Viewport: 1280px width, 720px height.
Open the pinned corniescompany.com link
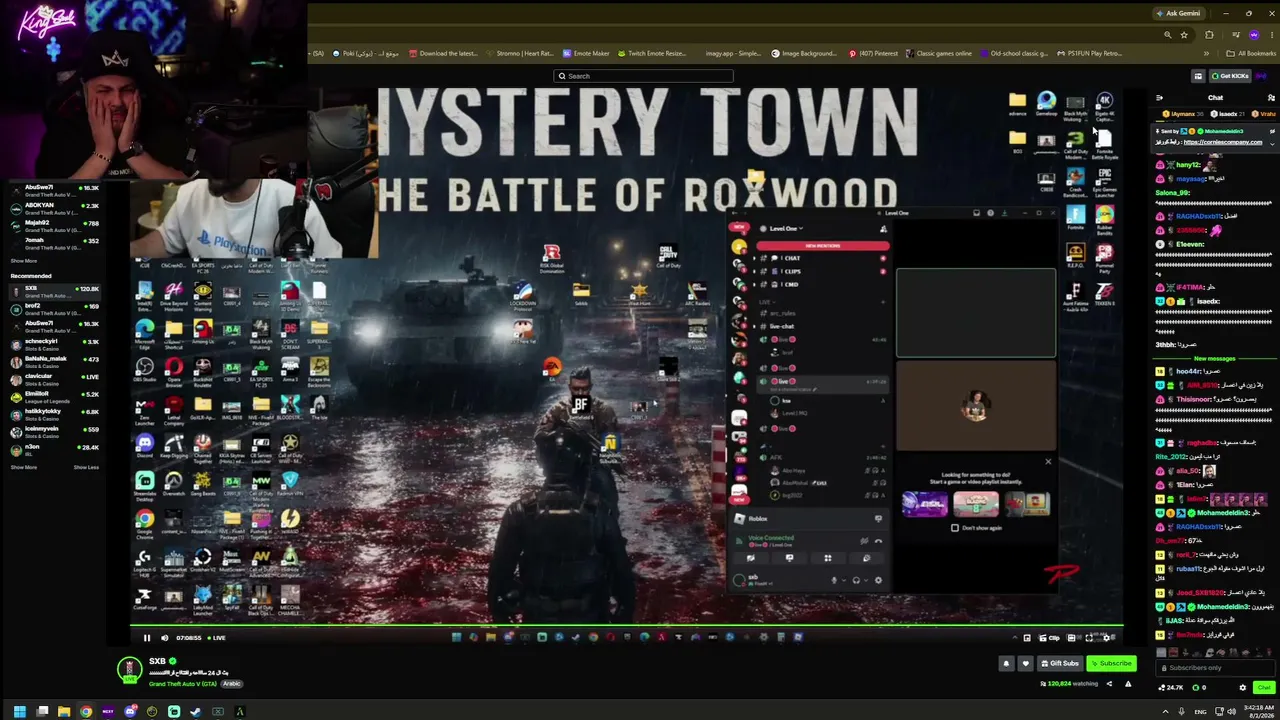coord(1223,142)
